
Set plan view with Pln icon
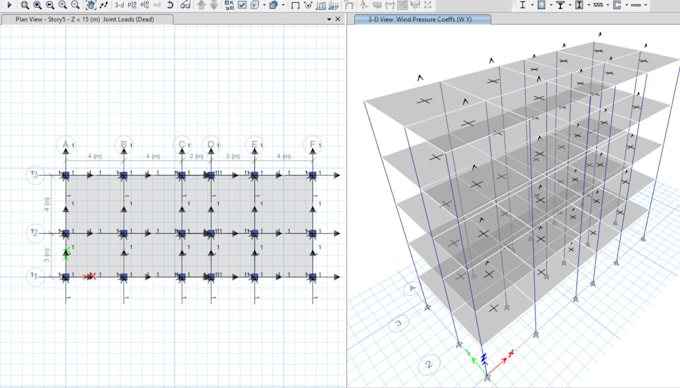tap(132, 5)
